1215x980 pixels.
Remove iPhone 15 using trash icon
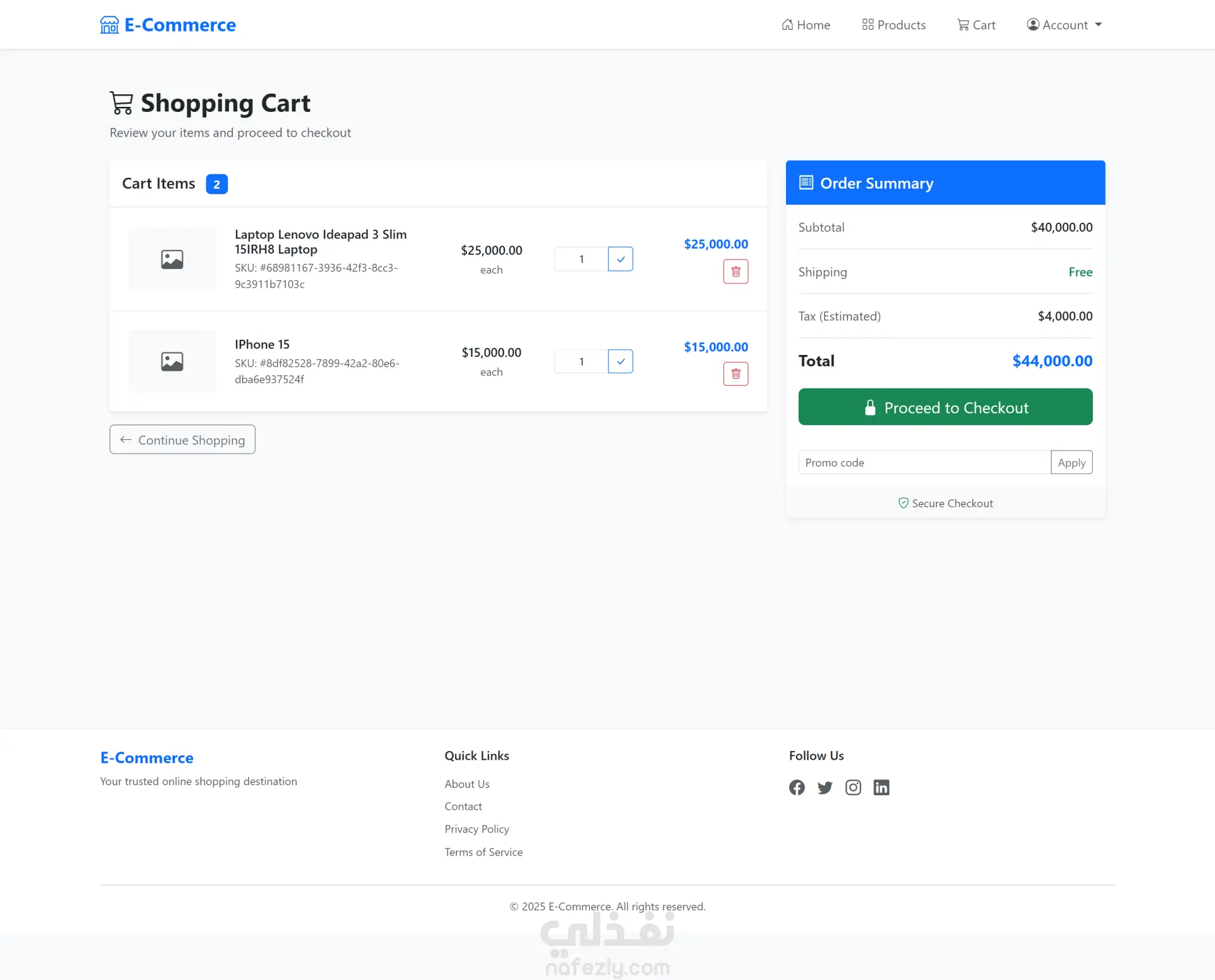tap(735, 374)
